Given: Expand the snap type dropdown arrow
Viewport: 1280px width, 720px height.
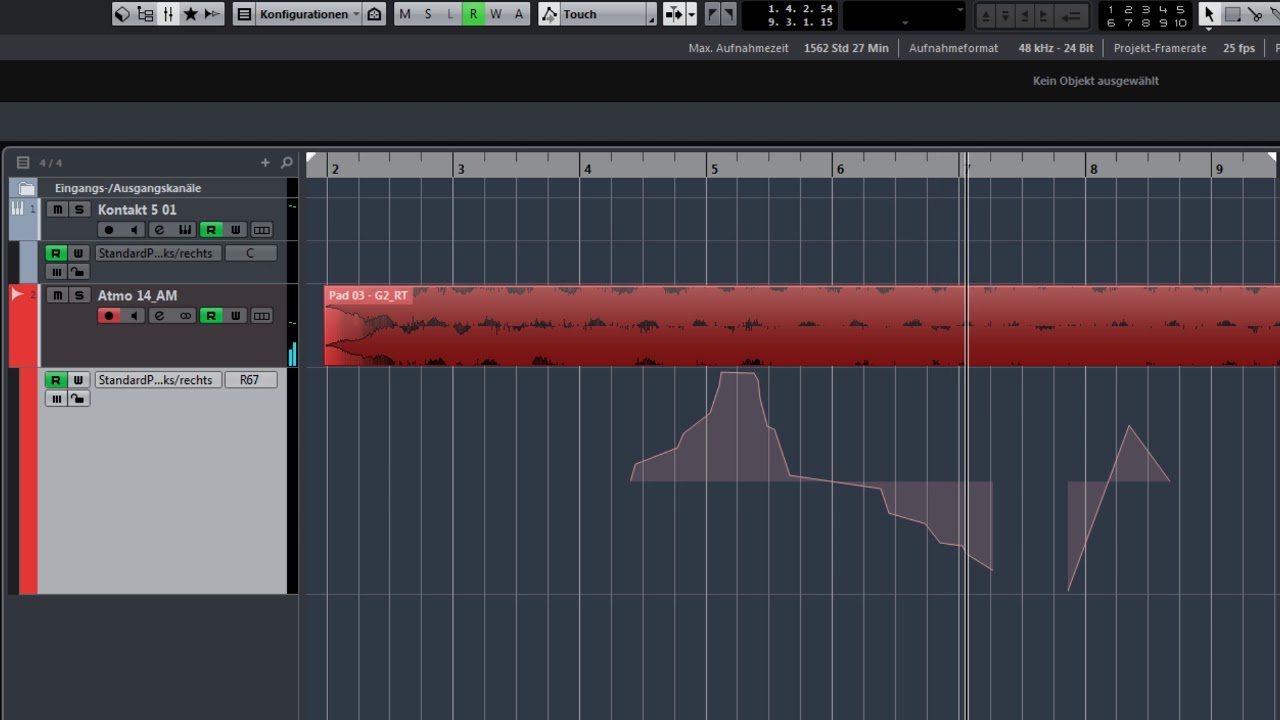Looking at the screenshot, I should 691,14.
